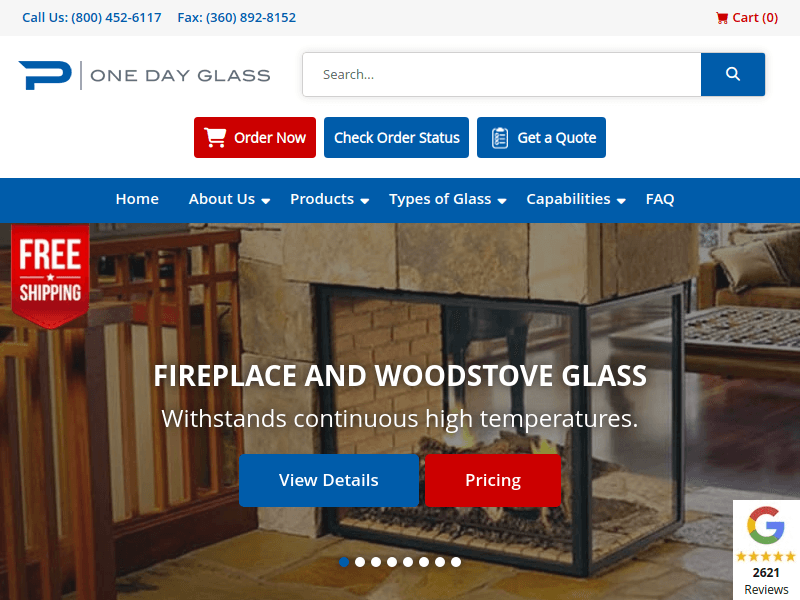Focus the Search text field
Screen dimensions: 800x600
[502, 74]
